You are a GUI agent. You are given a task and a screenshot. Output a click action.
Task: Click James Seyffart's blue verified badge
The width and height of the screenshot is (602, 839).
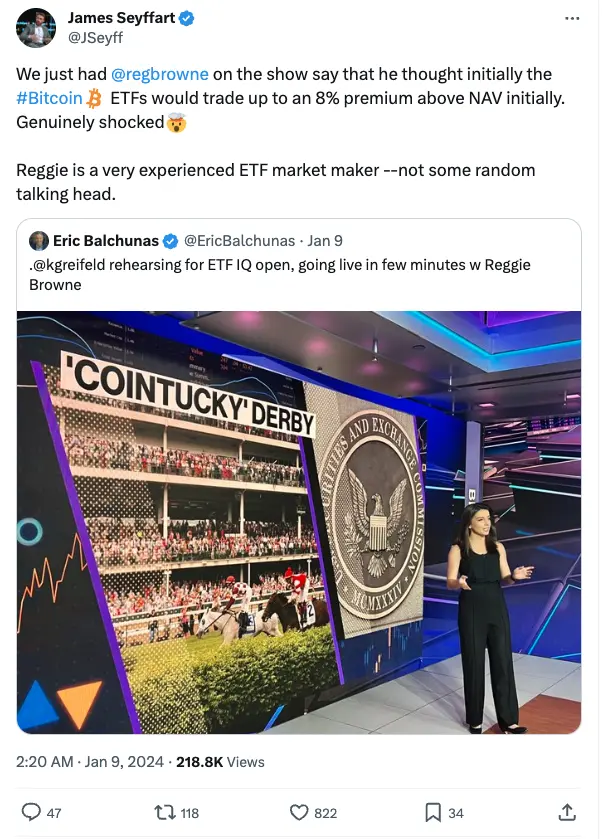[186, 19]
